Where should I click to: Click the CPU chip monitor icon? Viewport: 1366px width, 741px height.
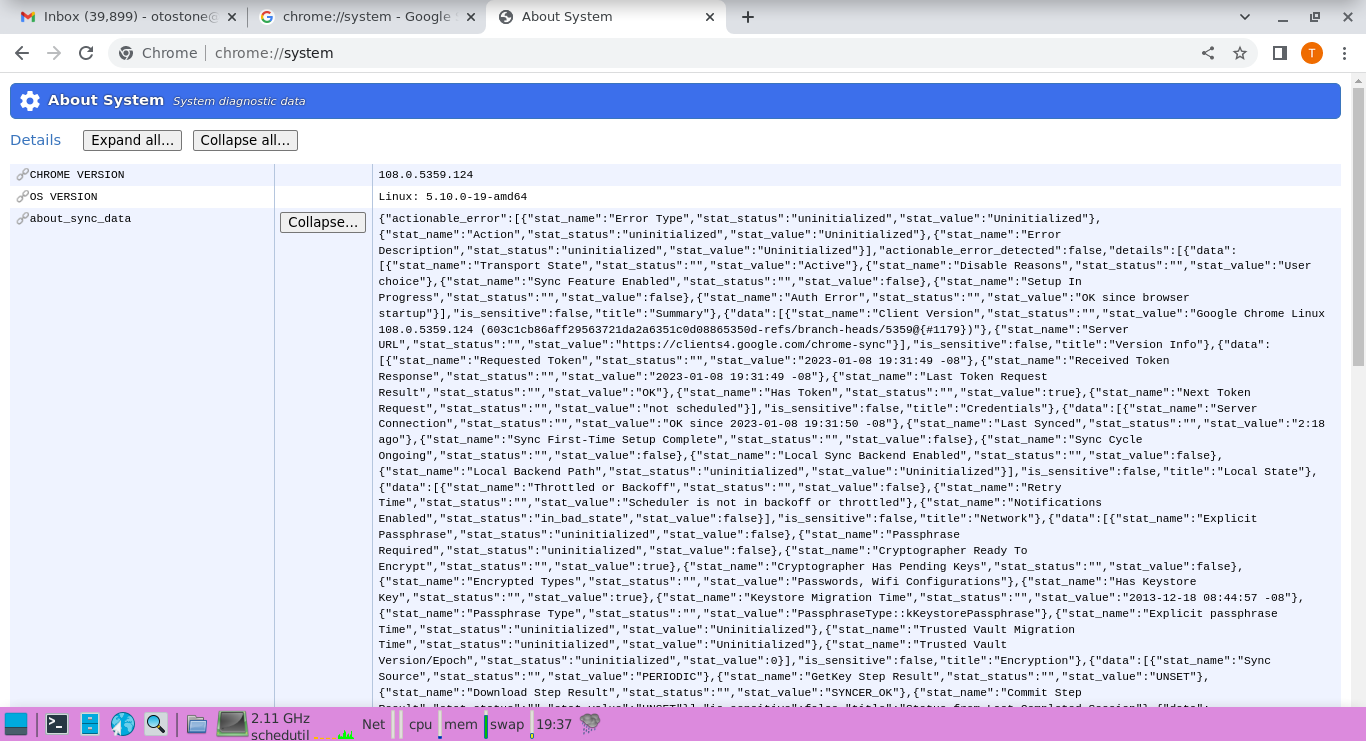click(x=232, y=724)
